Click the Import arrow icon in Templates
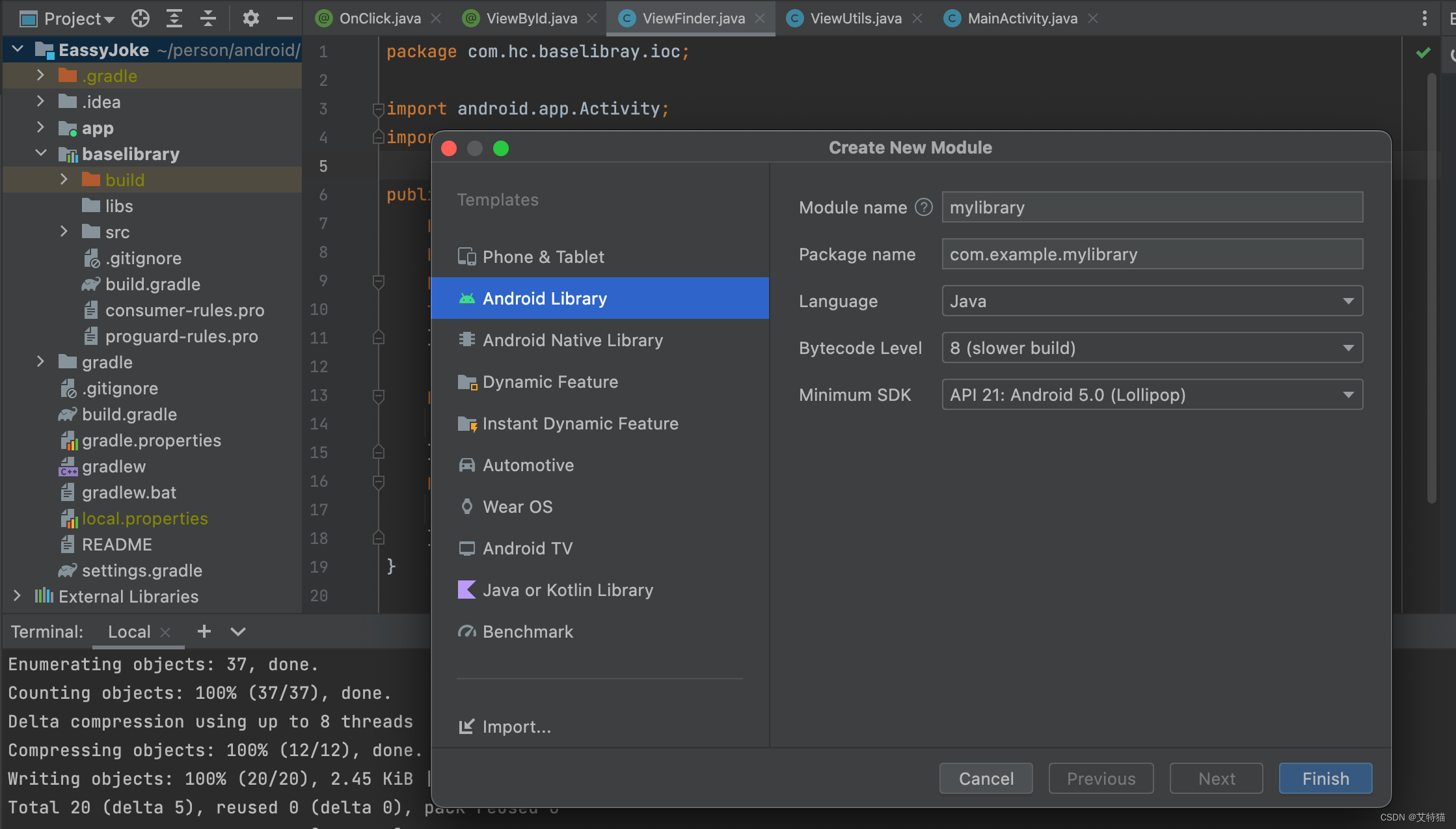Image resolution: width=1456 pixels, height=829 pixels. 466,726
